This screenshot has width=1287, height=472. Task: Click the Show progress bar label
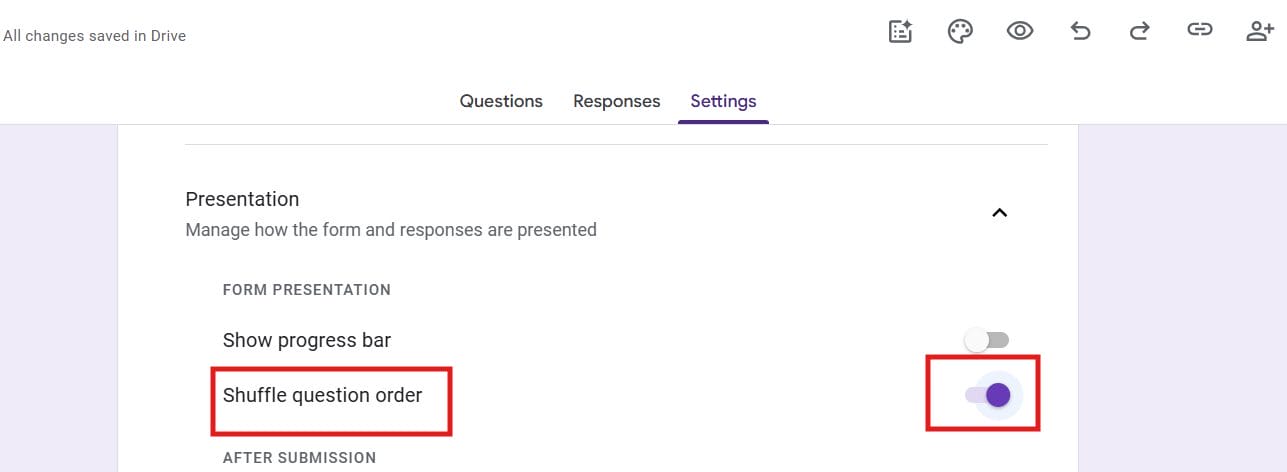click(306, 340)
